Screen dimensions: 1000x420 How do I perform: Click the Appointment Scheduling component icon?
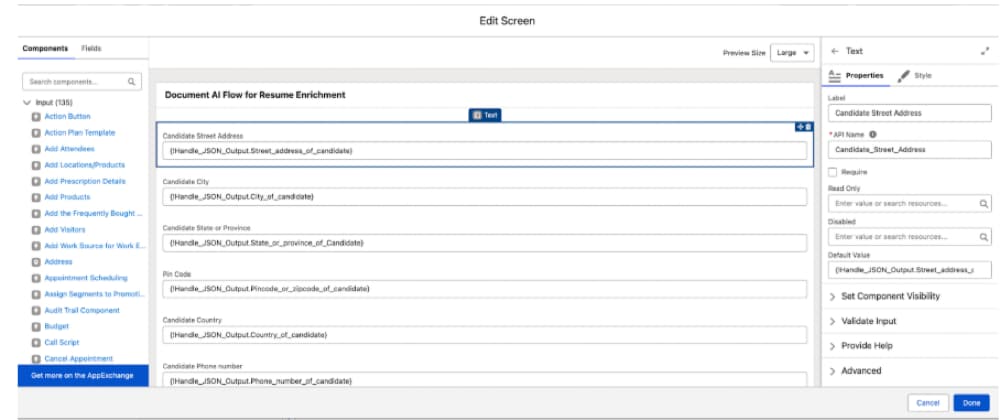(x=36, y=278)
